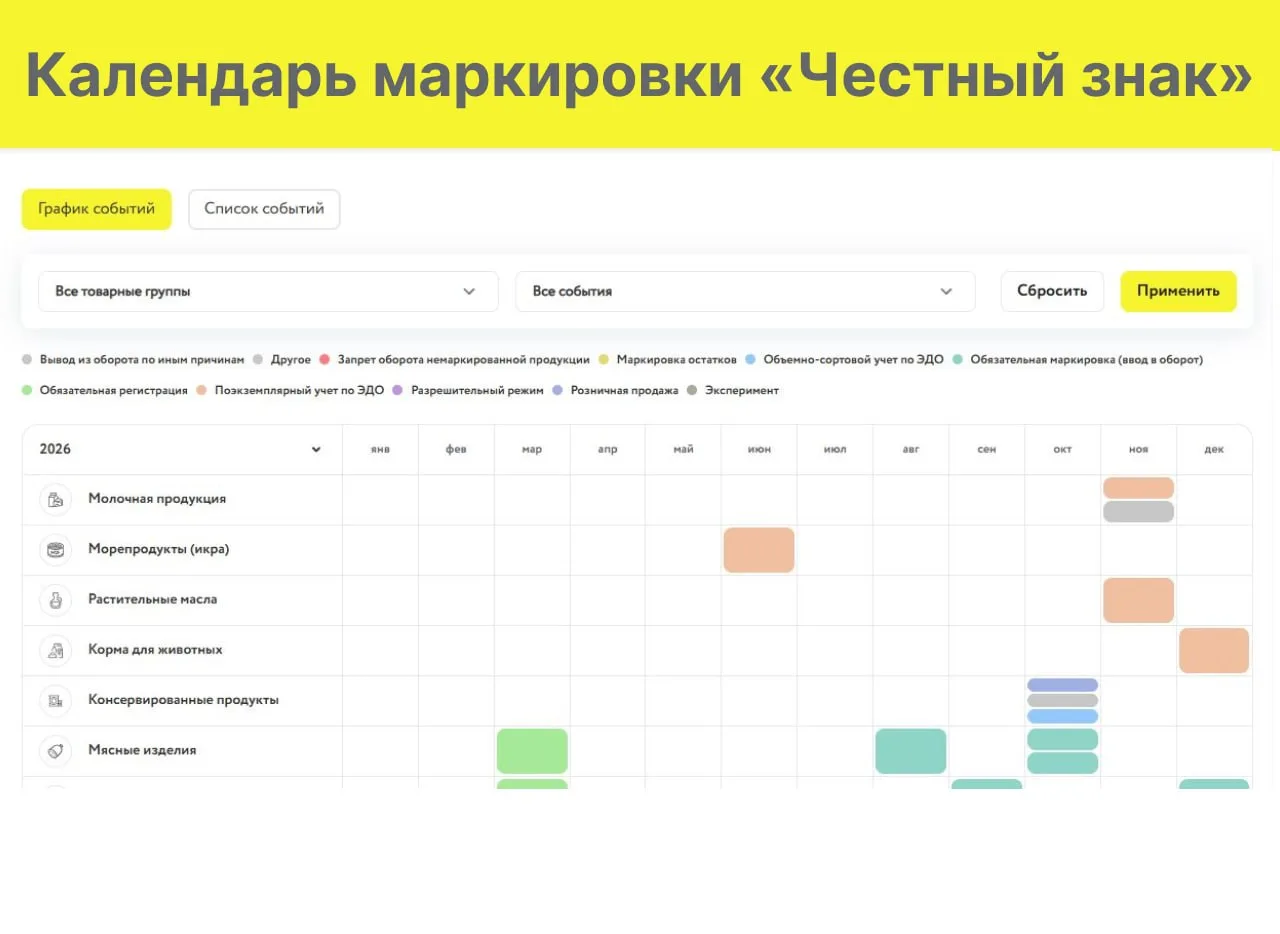Expand the 2026 year selector
Viewport: 1280px width, 934px height.
click(x=181, y=449)
